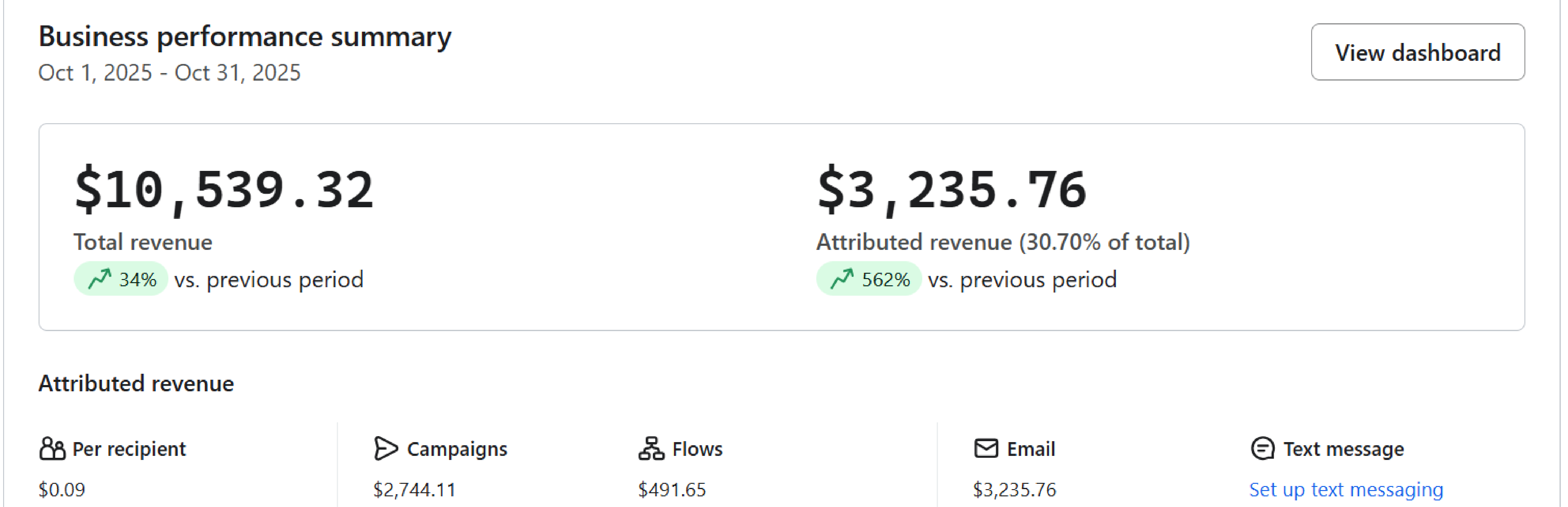1568x507 pixels.
Task: Click the Business performance summary heading
Action: pos(245,36)
